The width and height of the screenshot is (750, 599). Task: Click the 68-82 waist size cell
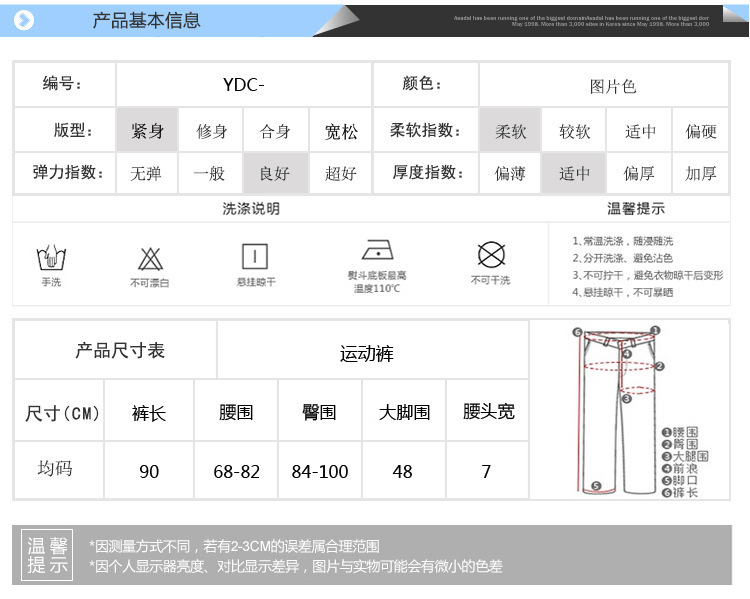point(236,471)
